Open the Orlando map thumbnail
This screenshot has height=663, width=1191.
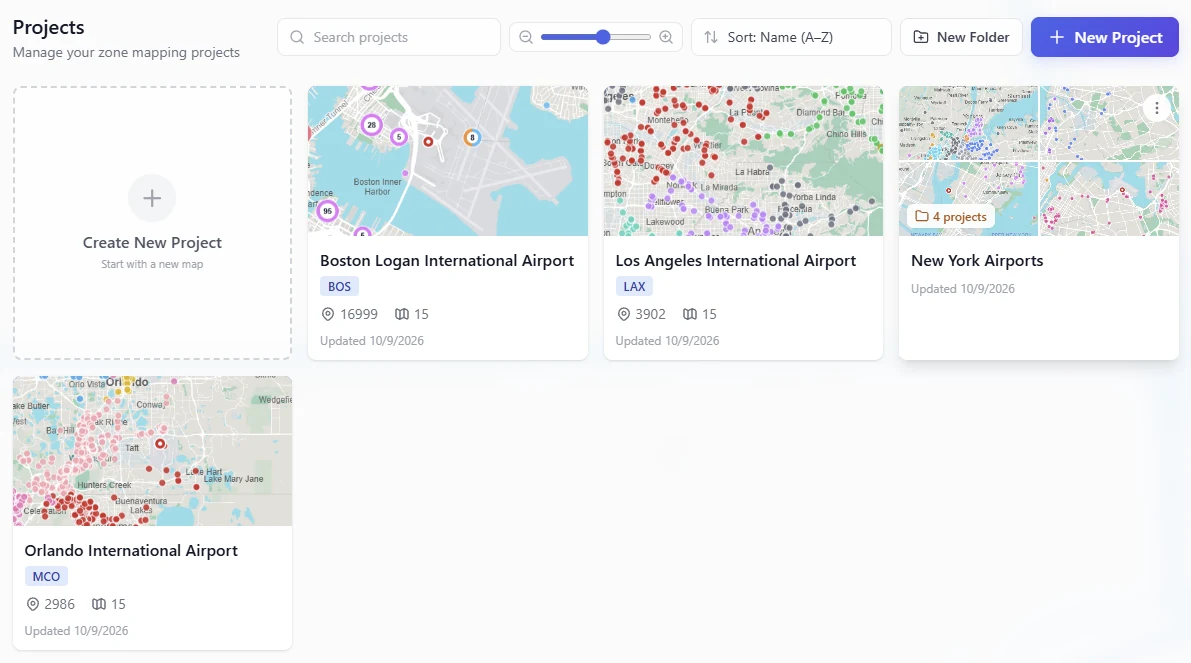coord(153,451)
